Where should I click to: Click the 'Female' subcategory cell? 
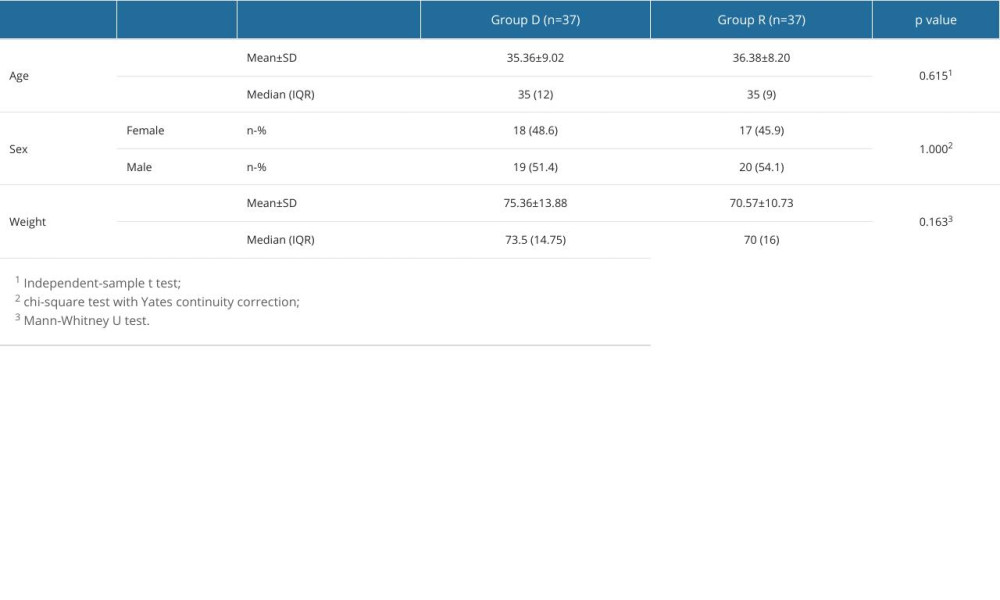point(145,131)
